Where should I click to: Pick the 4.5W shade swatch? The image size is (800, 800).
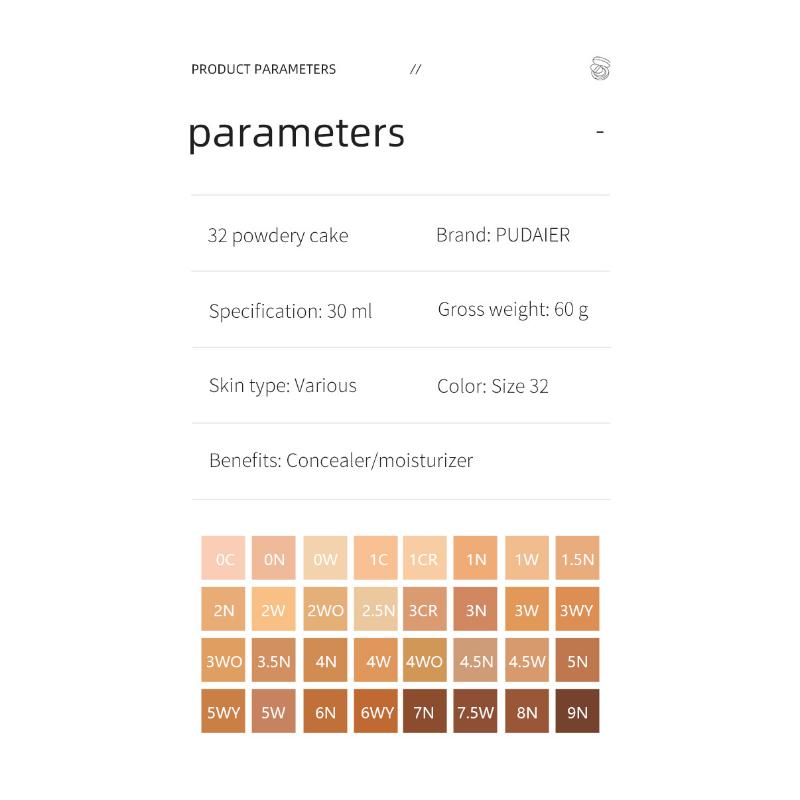[527, 661]
